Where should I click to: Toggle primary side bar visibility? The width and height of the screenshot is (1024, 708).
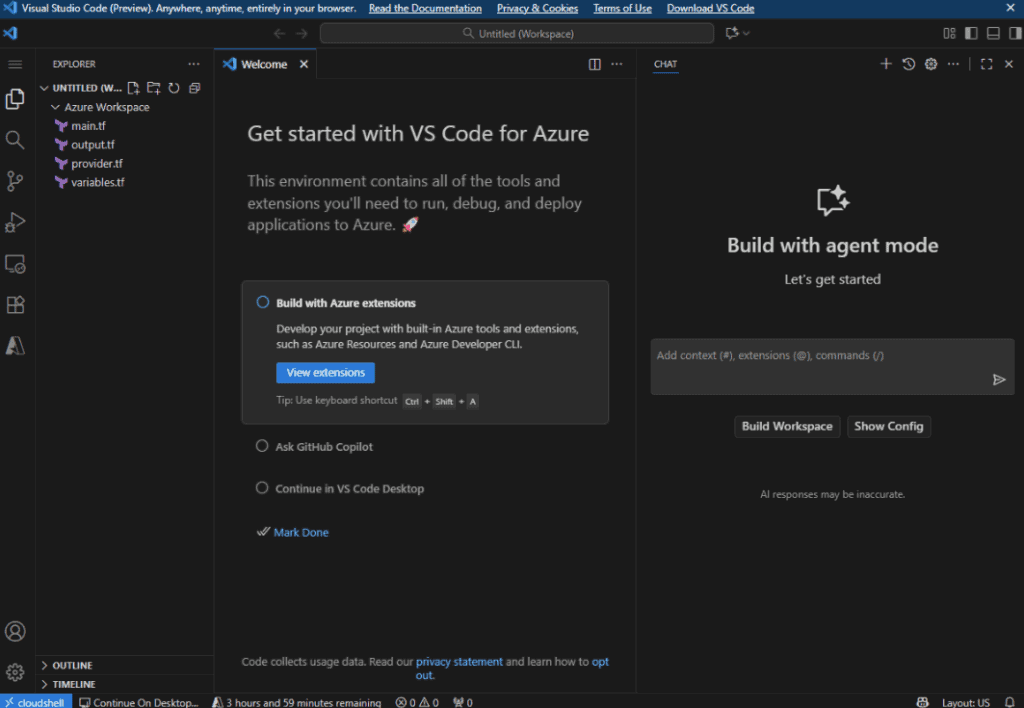[x=971, y=33]
